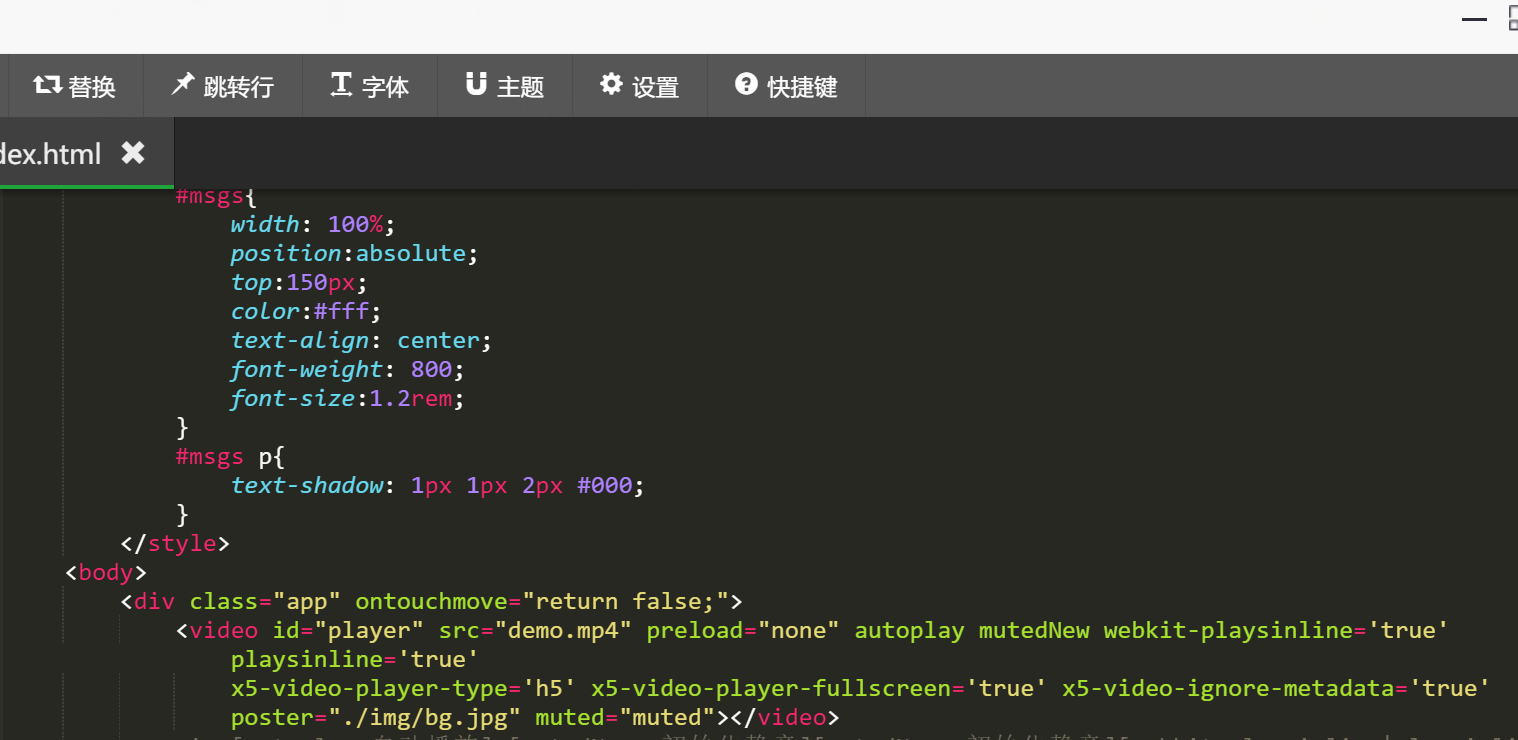Minimize the editor window
The width and height of the screenshot is (1518, 740).
point(1474,19)
